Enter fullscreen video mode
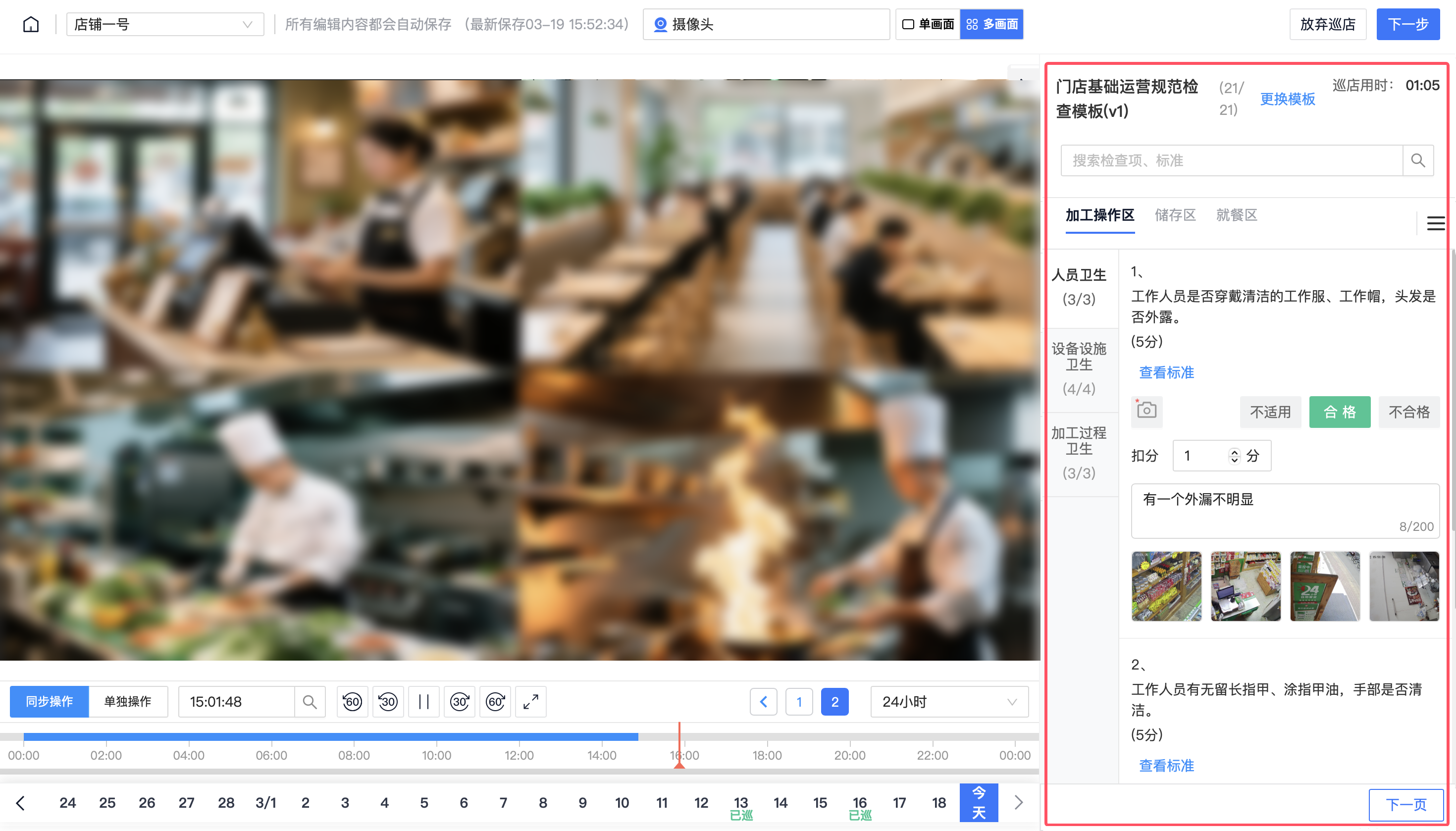This screenshot has height=831, width=1456. [531, 701]
